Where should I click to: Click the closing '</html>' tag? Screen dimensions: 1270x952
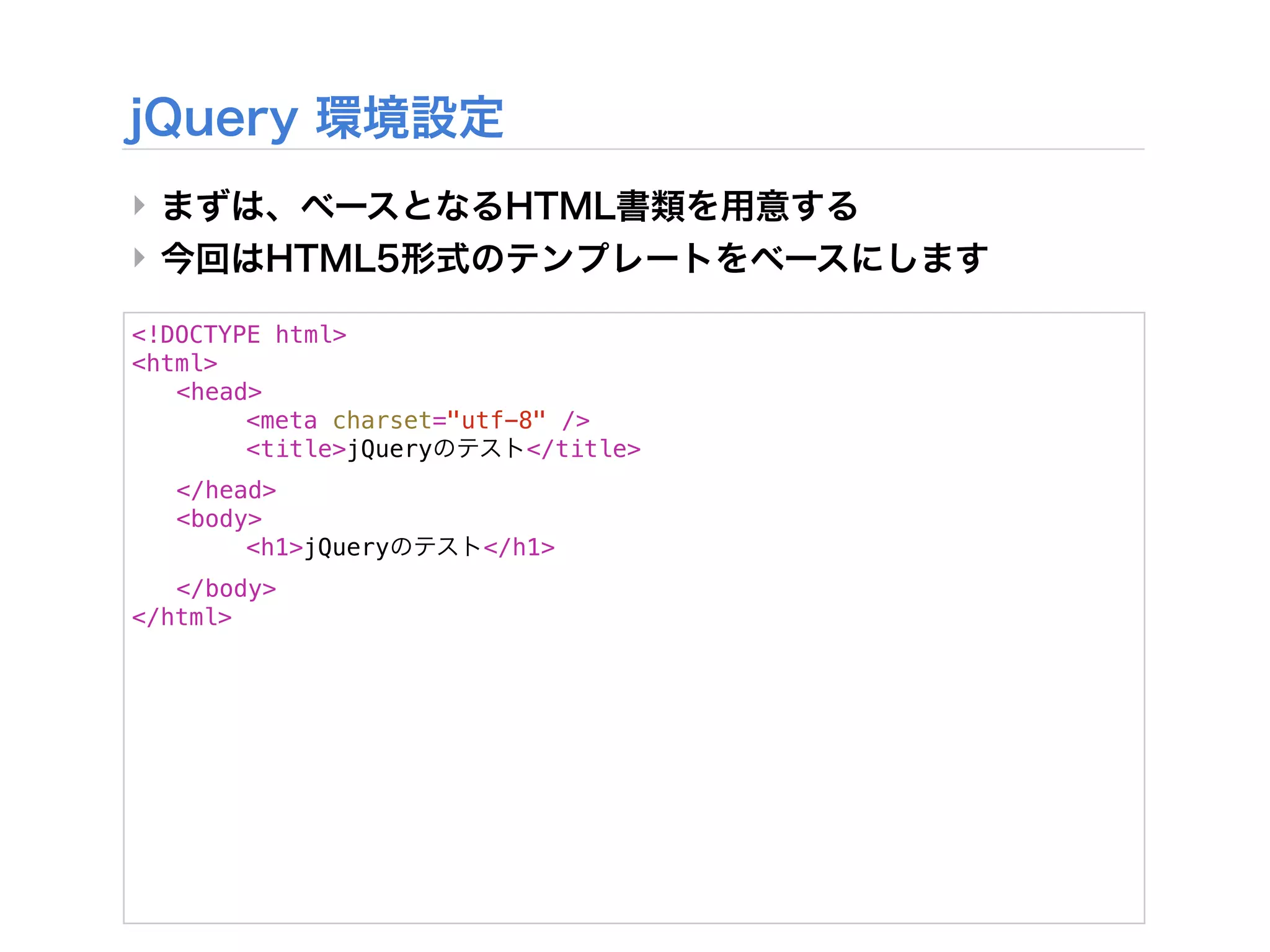pos(182,617)
